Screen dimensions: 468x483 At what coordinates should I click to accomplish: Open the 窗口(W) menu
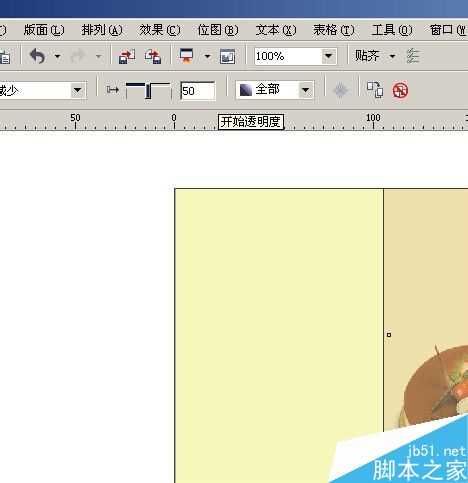448,30
